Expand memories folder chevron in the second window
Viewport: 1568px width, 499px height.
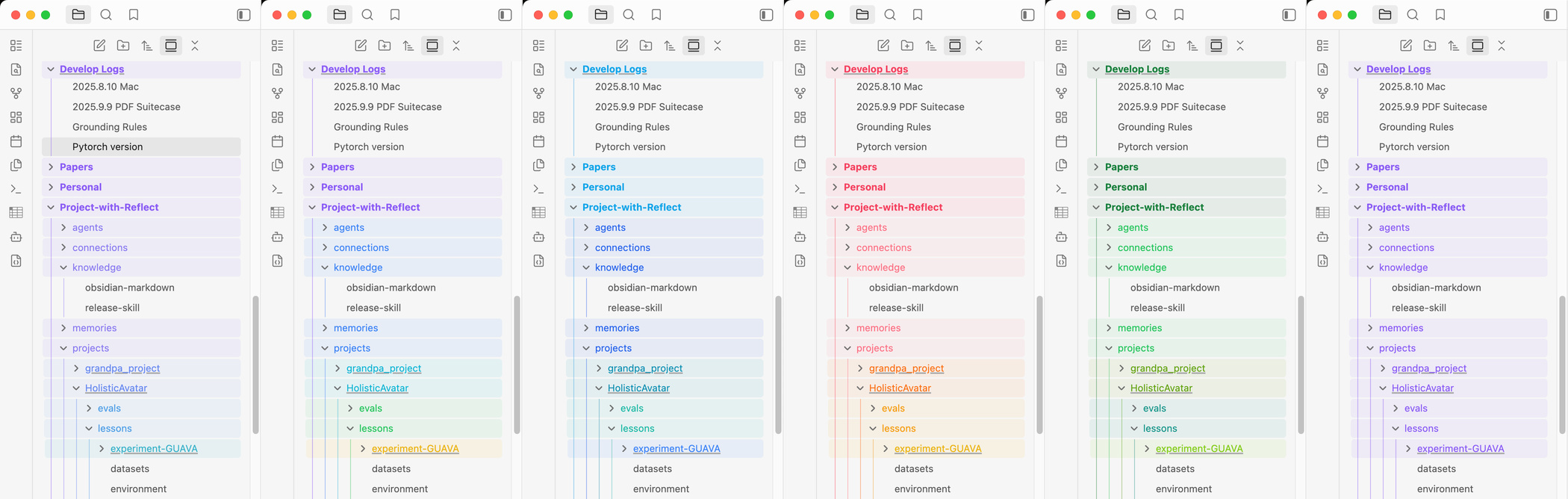pos(325,328)
